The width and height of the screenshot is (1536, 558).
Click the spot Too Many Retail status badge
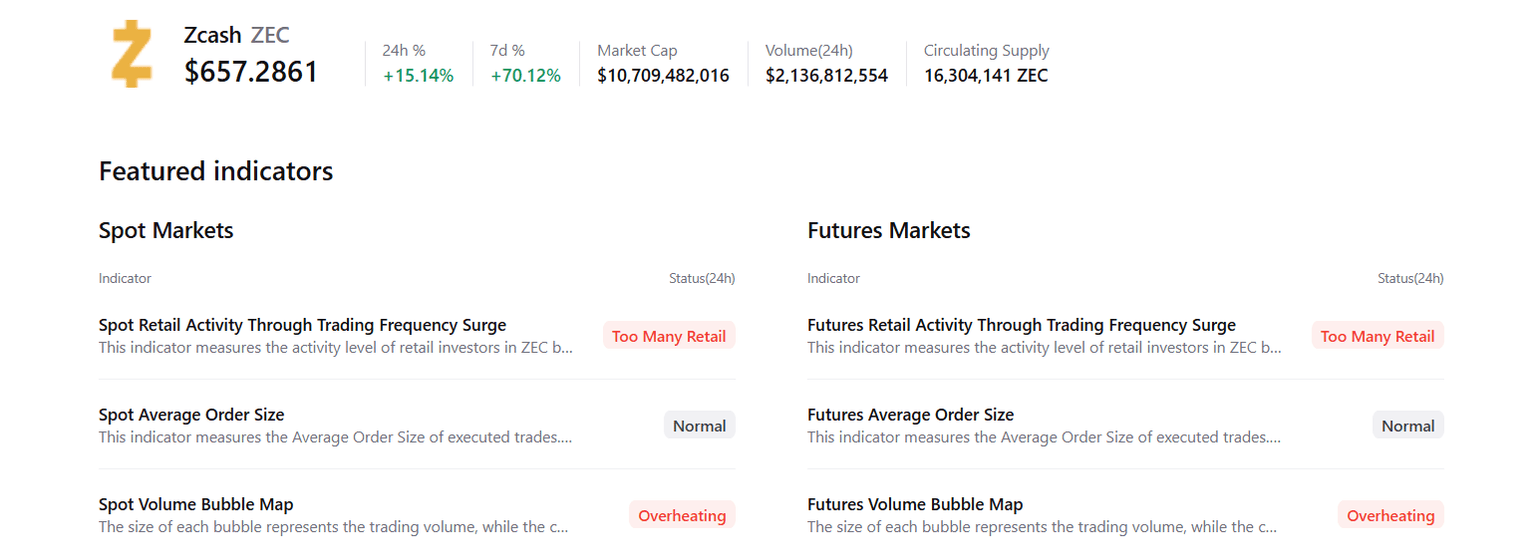669,336
